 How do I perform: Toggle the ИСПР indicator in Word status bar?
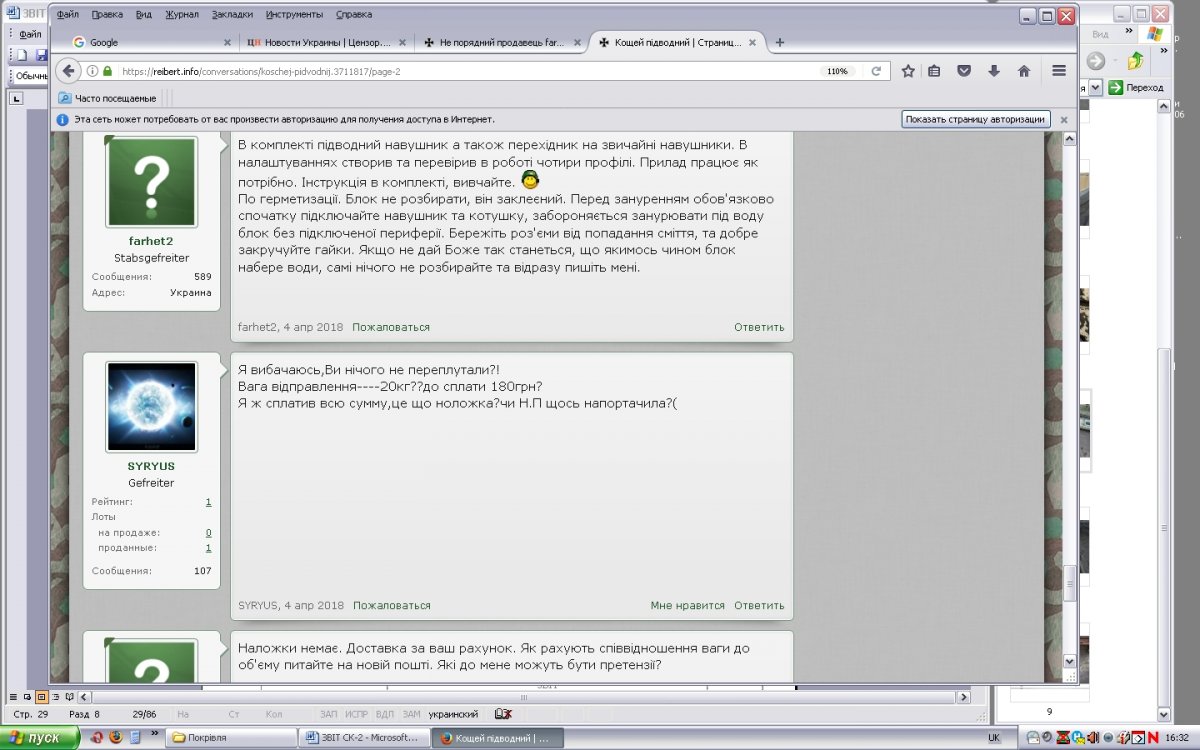(356, 714)
